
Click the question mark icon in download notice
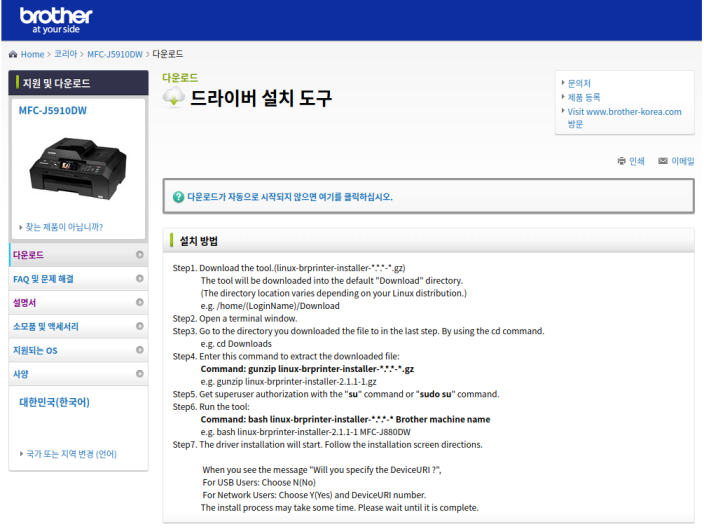(x=178, y=197)
